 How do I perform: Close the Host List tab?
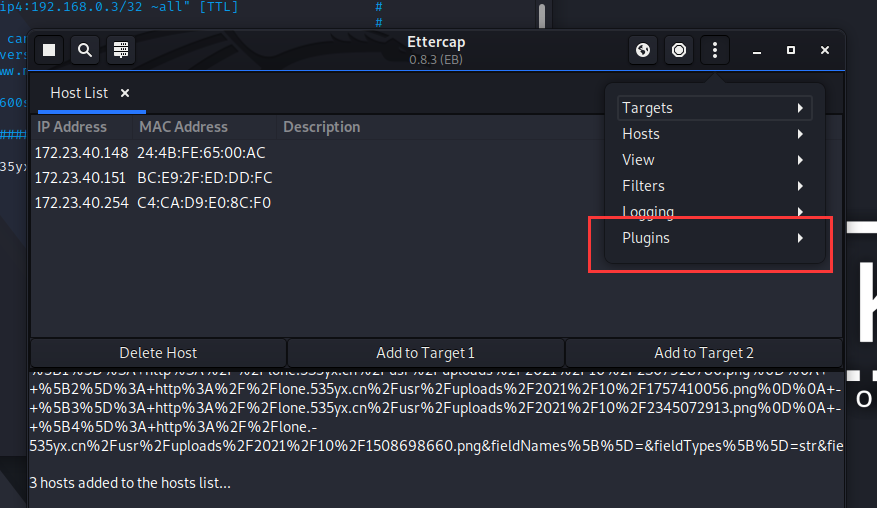[125, 93]
